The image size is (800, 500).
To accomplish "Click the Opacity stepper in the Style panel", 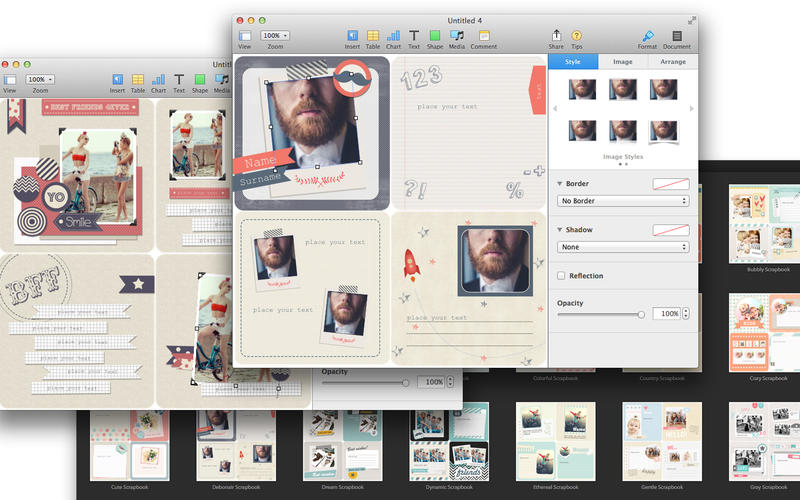I will pyautogui.click(x=686, y=313).
